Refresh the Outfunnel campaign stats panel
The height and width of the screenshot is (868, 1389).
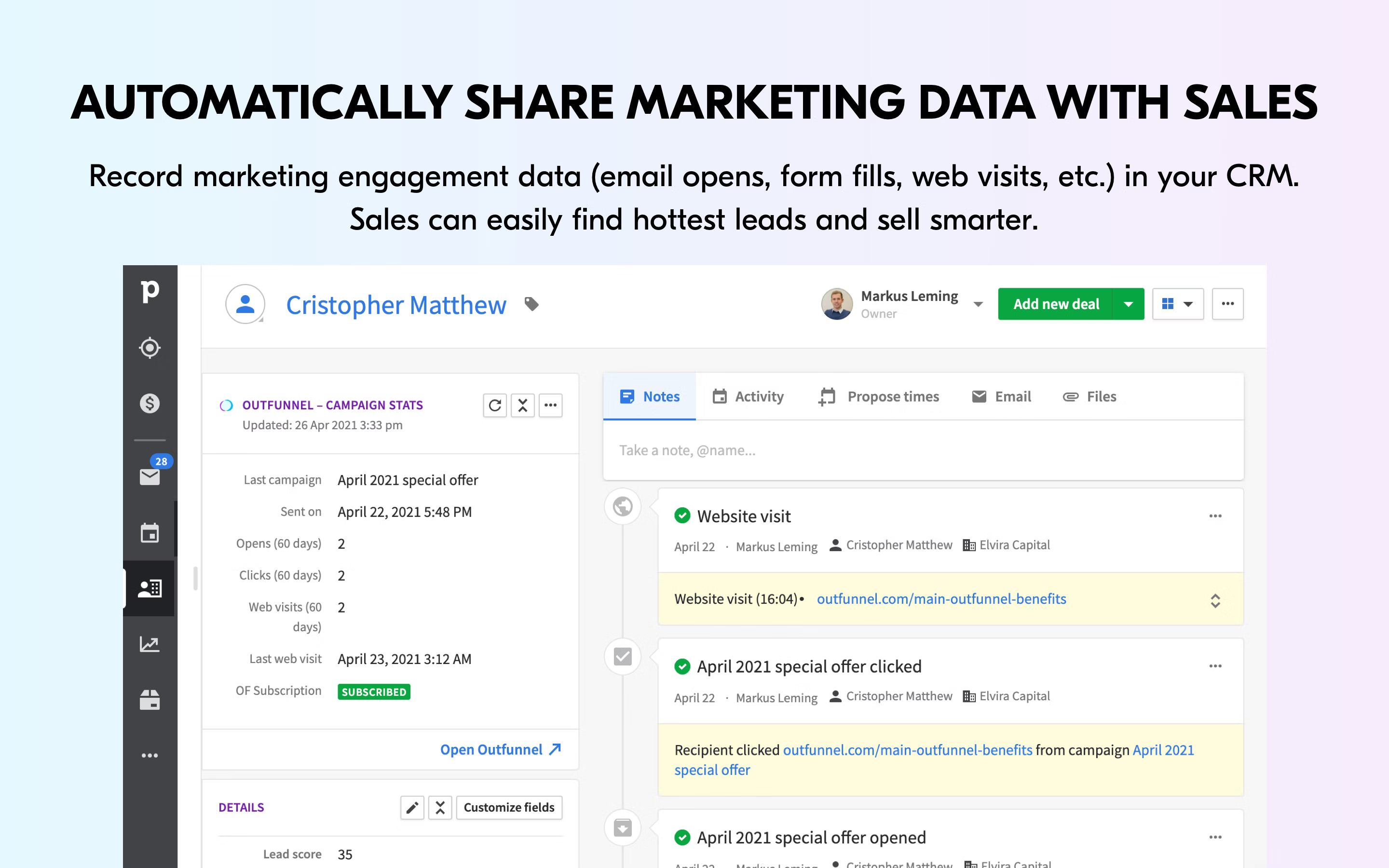point(494,405)
